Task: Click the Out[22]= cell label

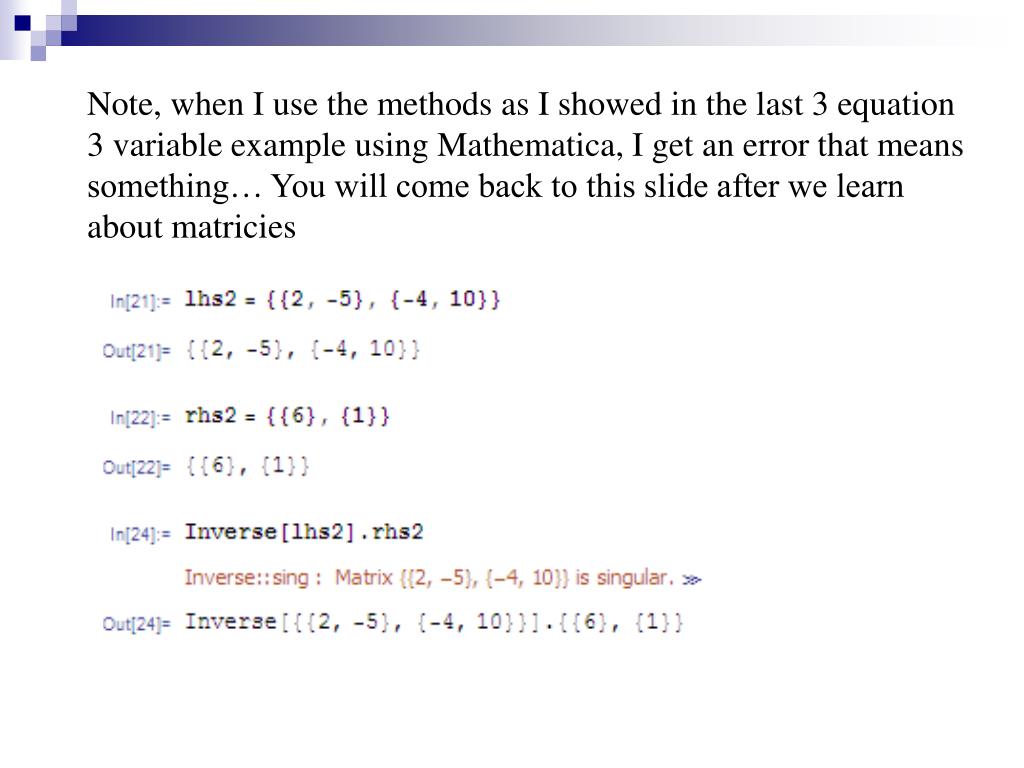Action: pyautogui.click(x=136, y=468)
